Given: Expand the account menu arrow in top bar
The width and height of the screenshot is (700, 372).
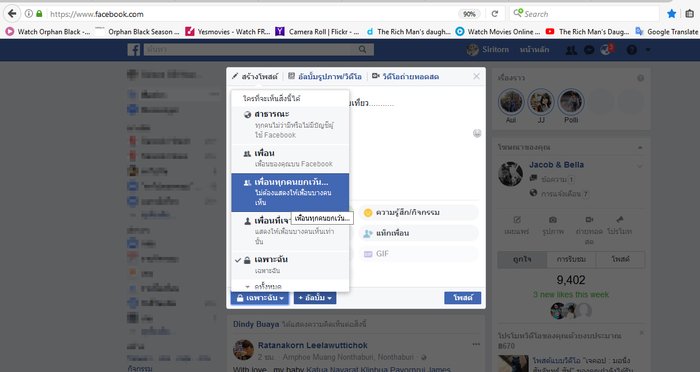Looking at the screenshot, I should pyautogui.click(x=648, y=50).
